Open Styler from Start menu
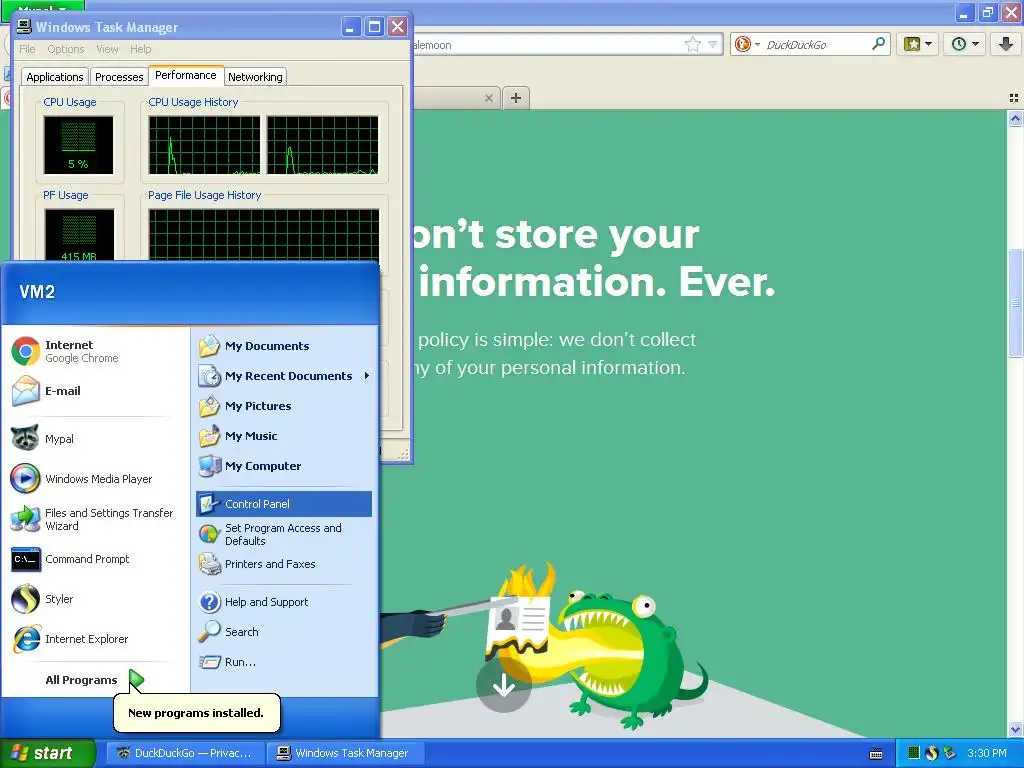The width and height of the screenshot is (1024, 768). pyautogui.click(x=42, y=599)
